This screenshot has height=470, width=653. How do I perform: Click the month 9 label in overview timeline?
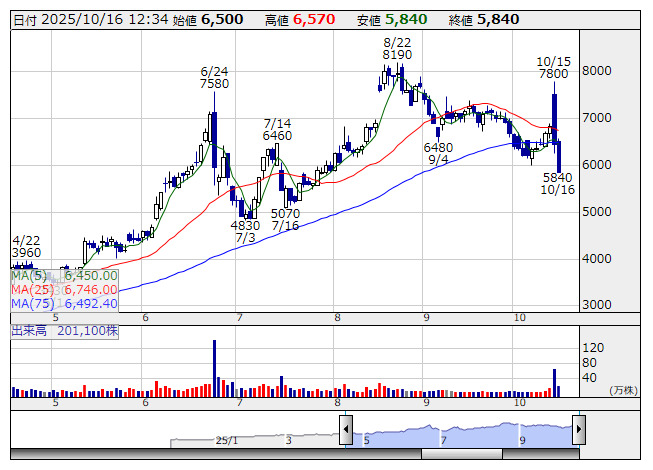(522, 440)
